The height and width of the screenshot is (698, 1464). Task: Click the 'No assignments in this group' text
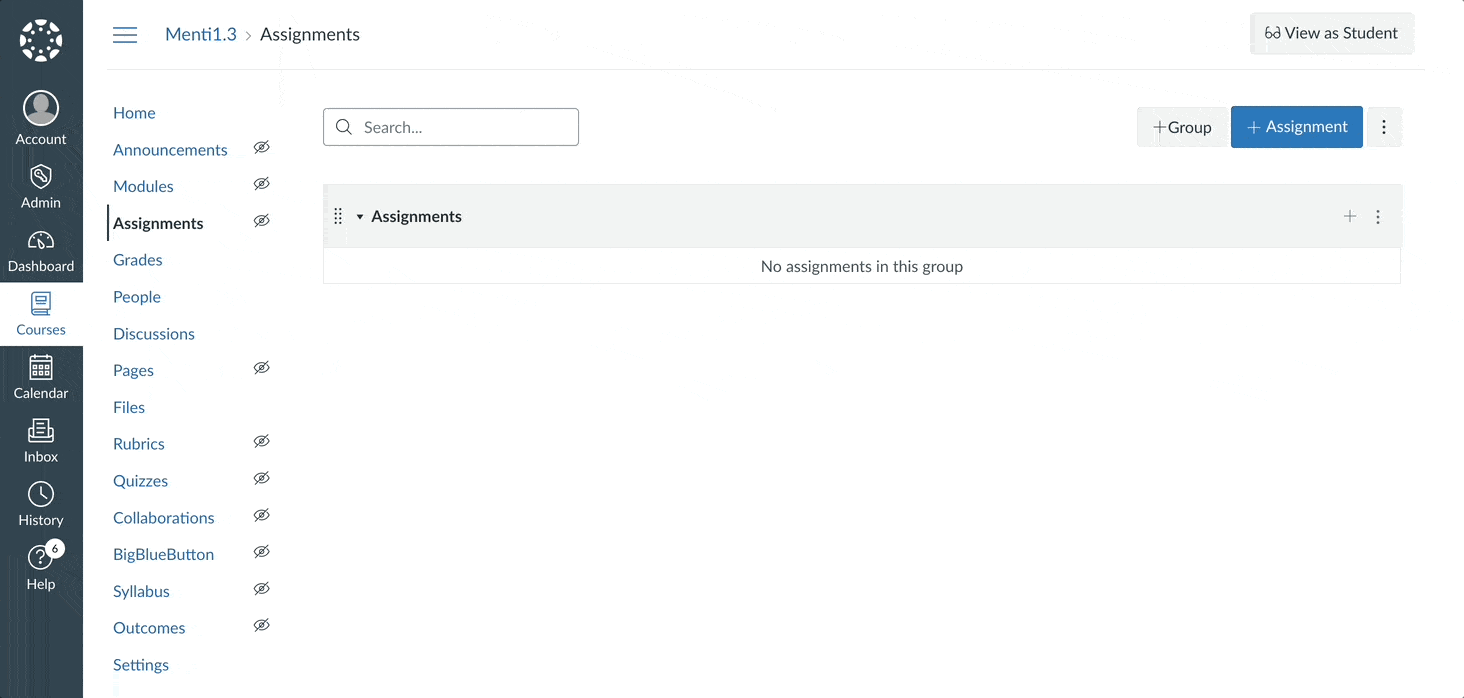tap(862, 266)
